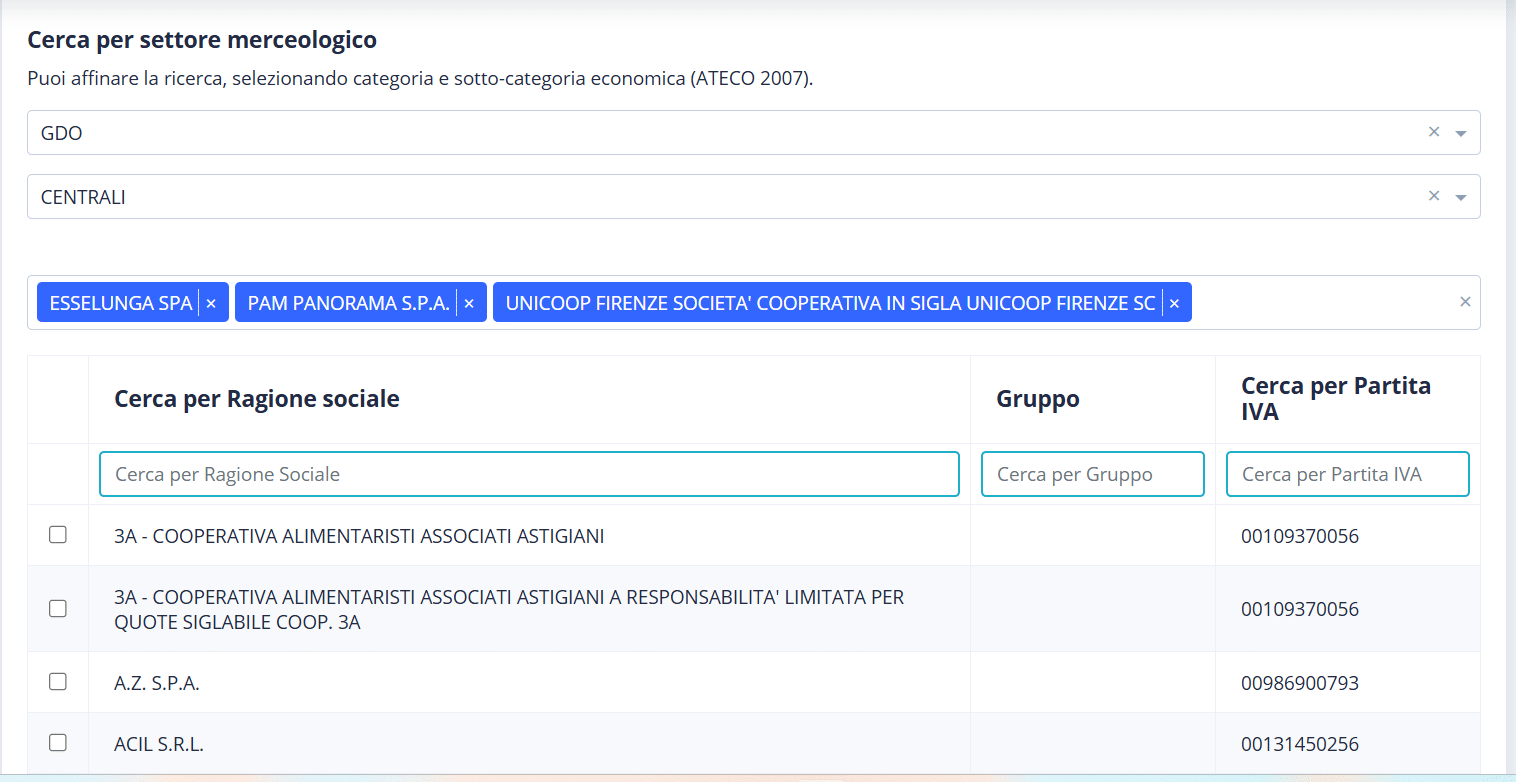Open the selected companies multi-select field
Screen dimensions: 1516x782
[x=1320, y=303]
